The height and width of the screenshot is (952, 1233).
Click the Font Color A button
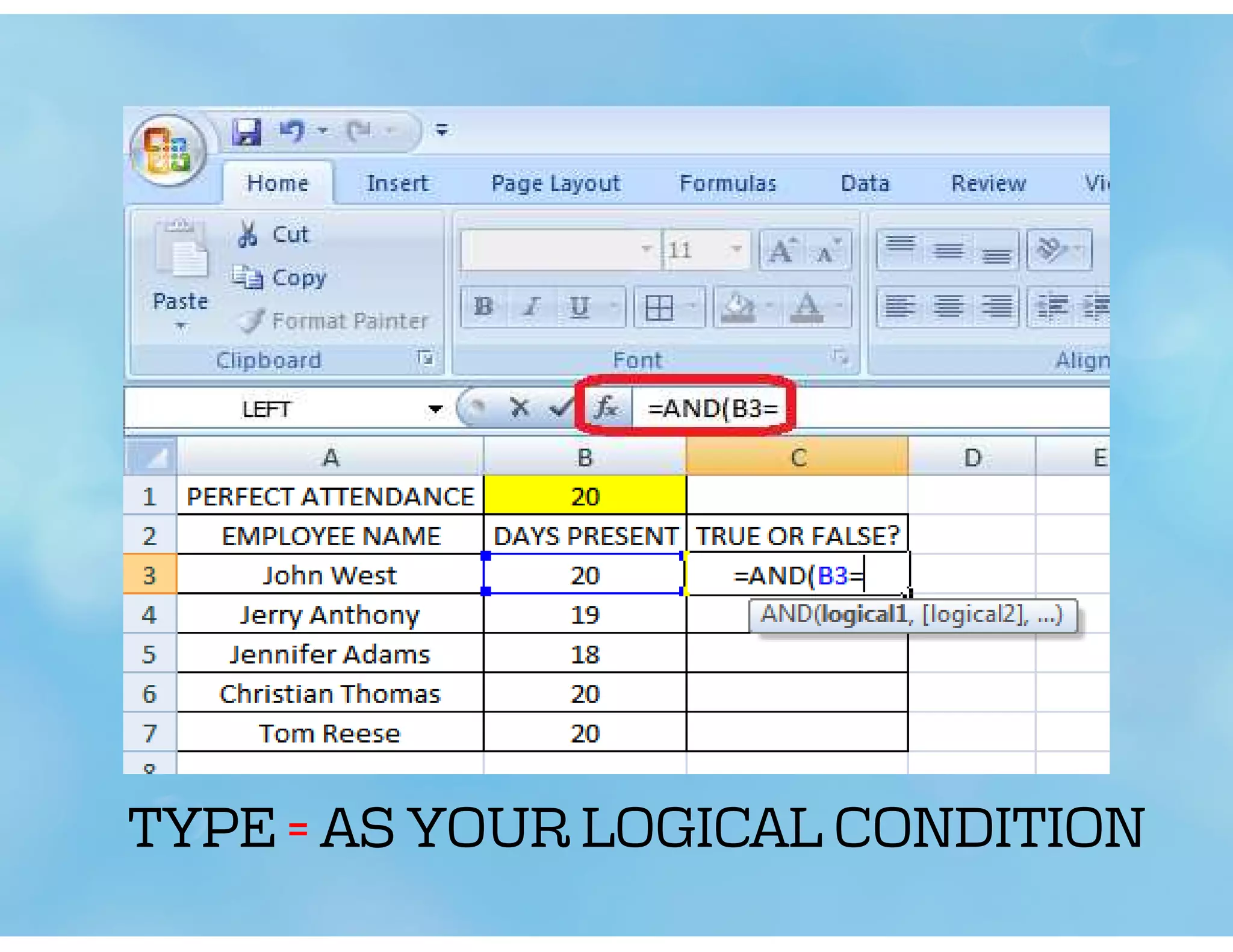[807, 307]
